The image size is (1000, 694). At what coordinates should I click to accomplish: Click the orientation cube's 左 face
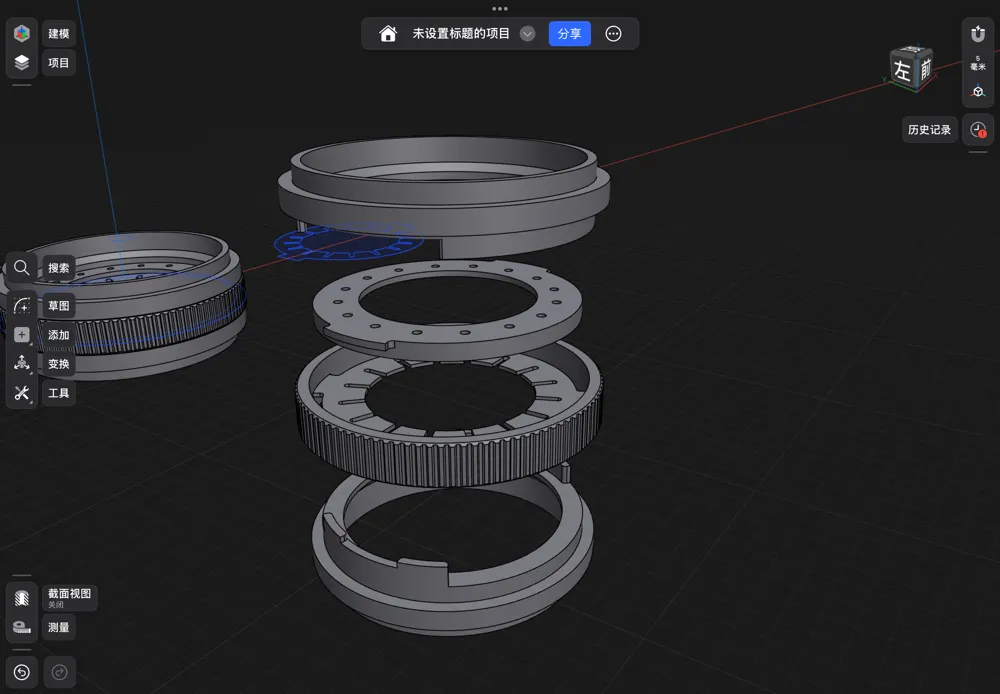pos(902,70)
